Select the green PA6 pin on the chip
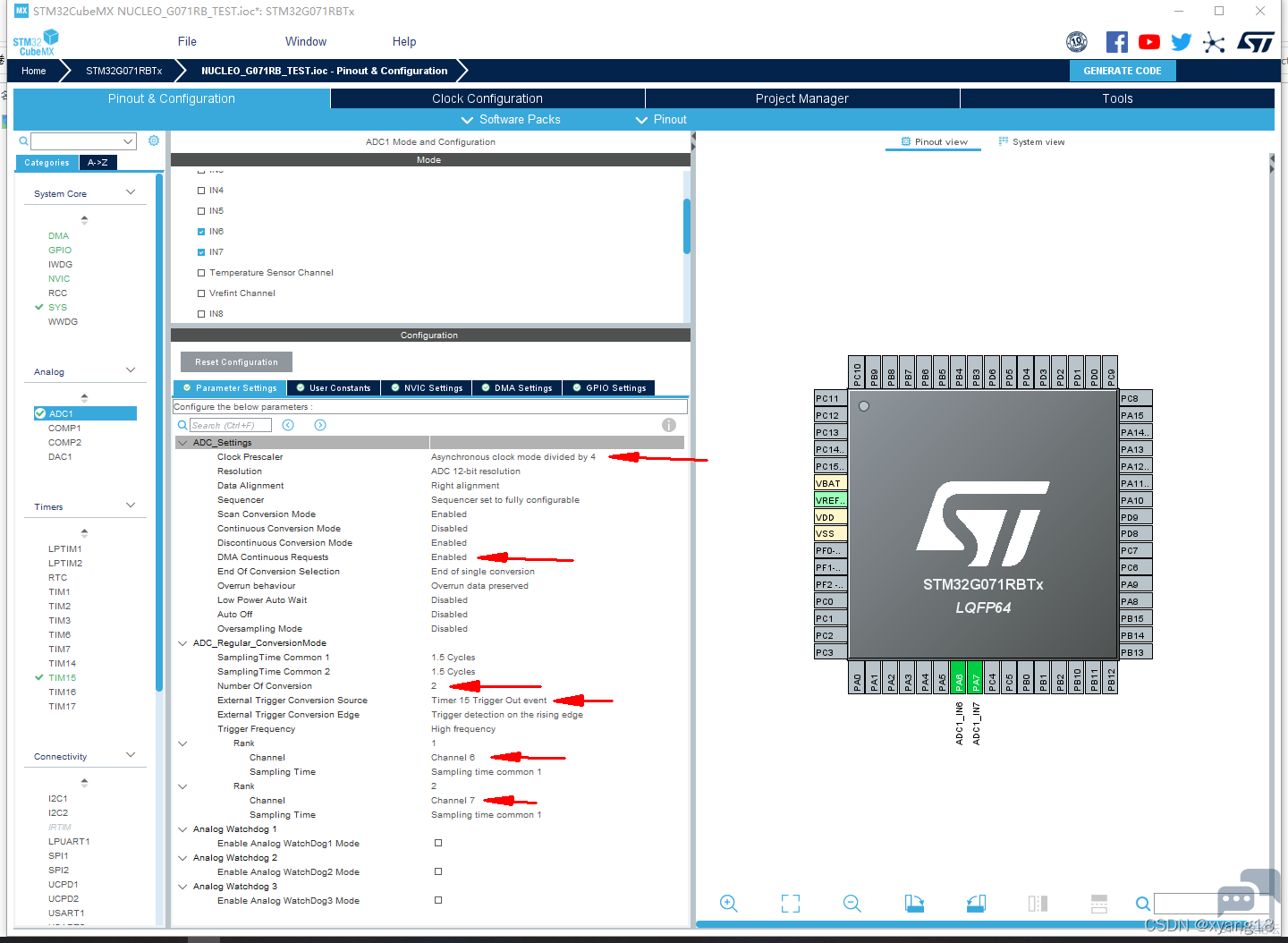The image size is (1288, 943). 959,678
